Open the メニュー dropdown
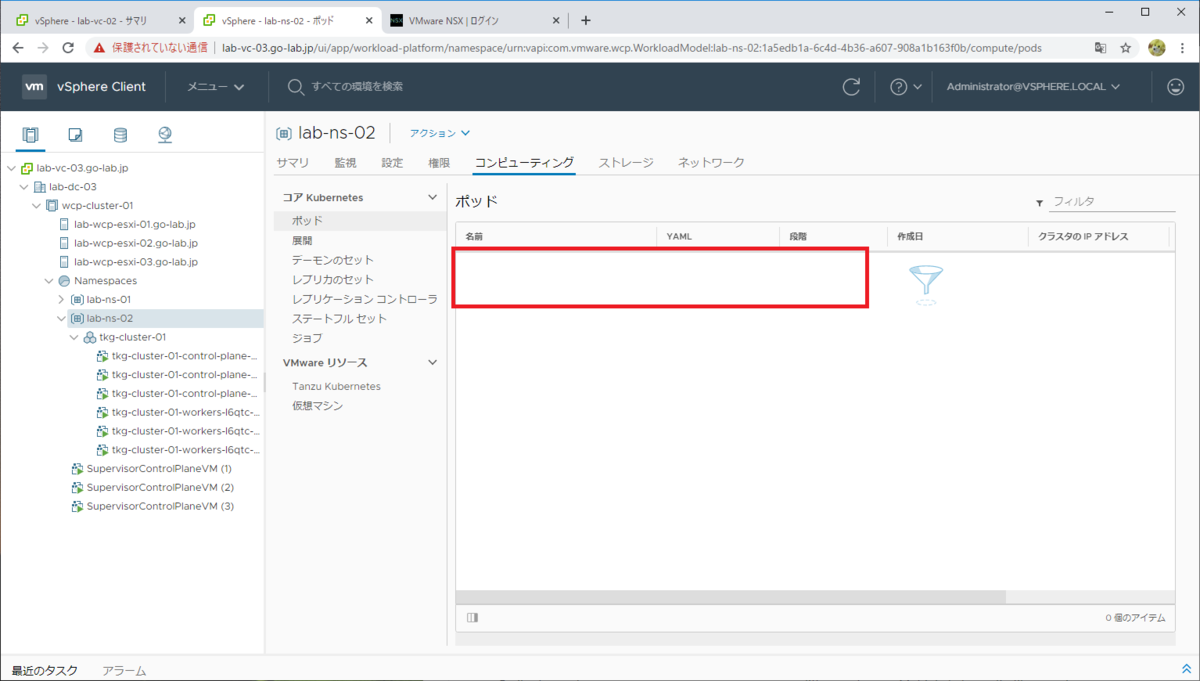This screenshot has height=681, width=1200. point(216,87)
